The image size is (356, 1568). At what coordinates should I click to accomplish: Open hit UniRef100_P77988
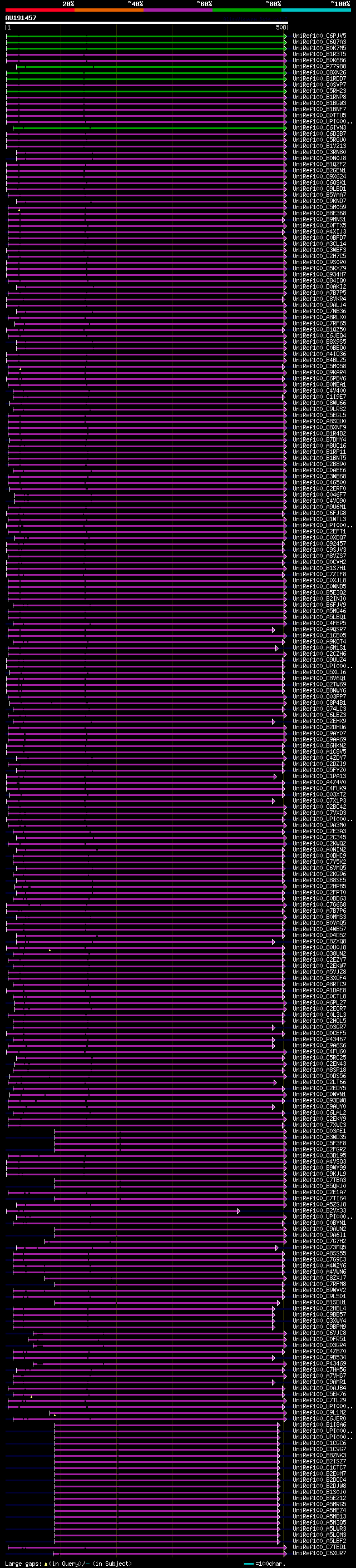click(x=319, y=66)
